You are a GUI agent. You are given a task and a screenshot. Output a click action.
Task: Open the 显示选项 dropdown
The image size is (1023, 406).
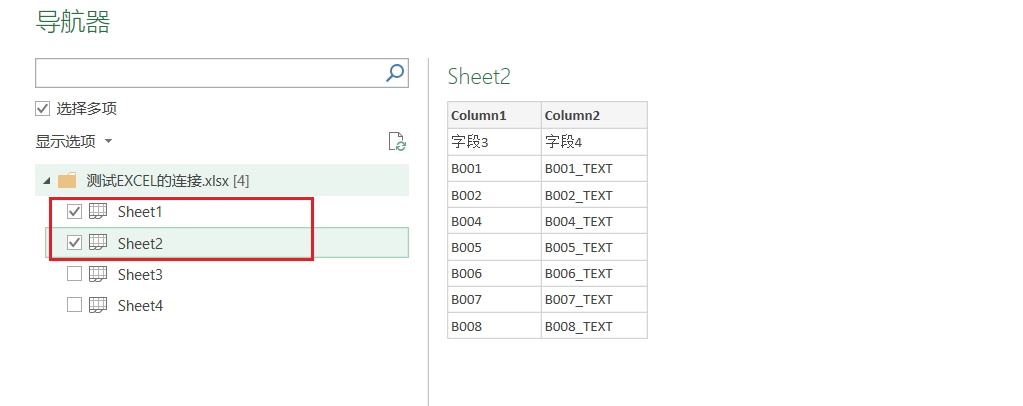point(74,142)
